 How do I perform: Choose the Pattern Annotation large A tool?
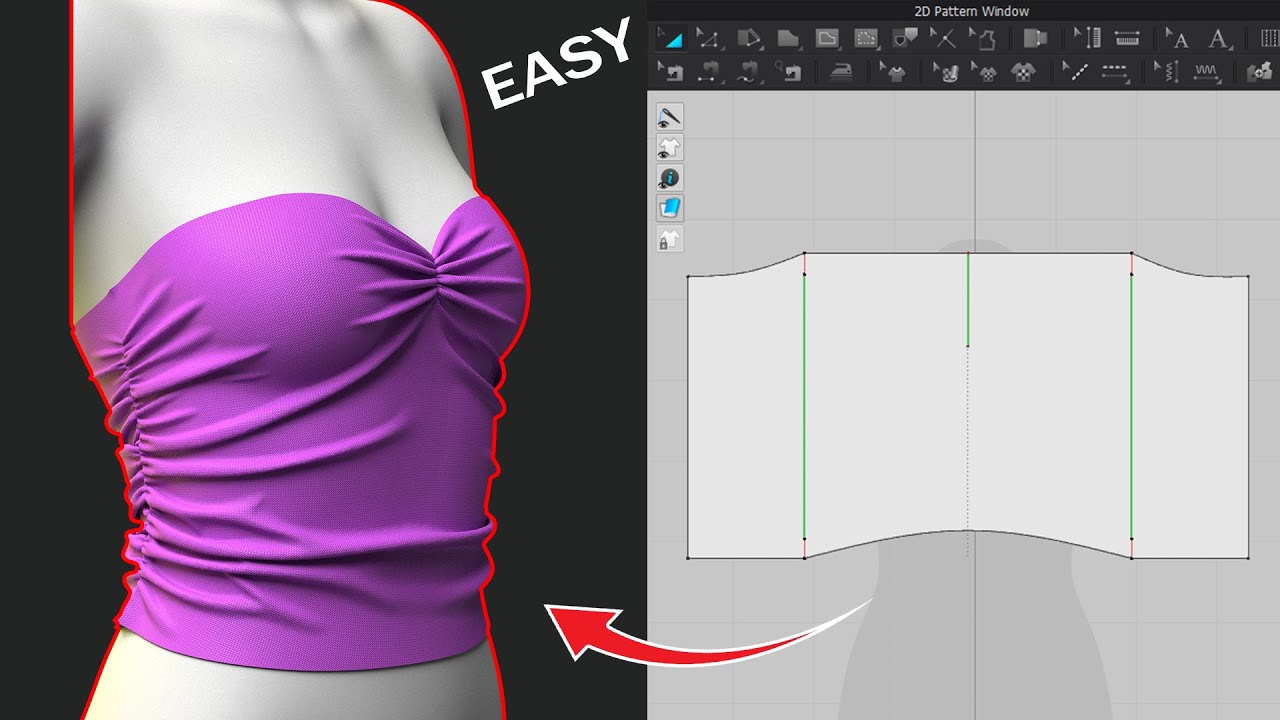(x=1219, y=39)
